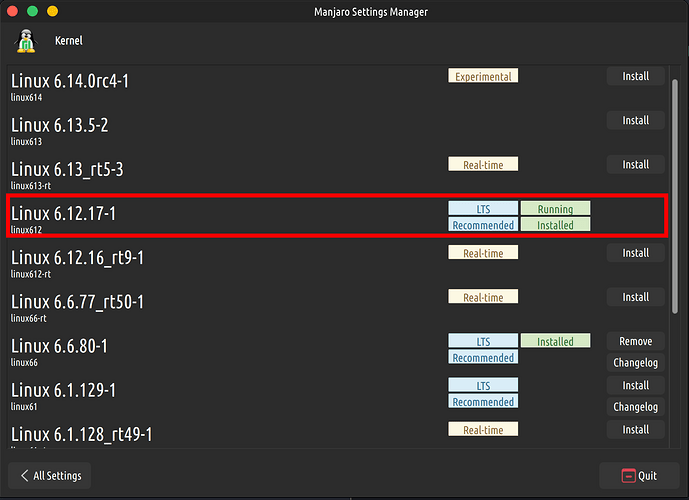Image resolution: width=689 pixels, height=500 pixels.
Task: Click the kernel list vertical scrollbar
Action: tap(675, 196)
